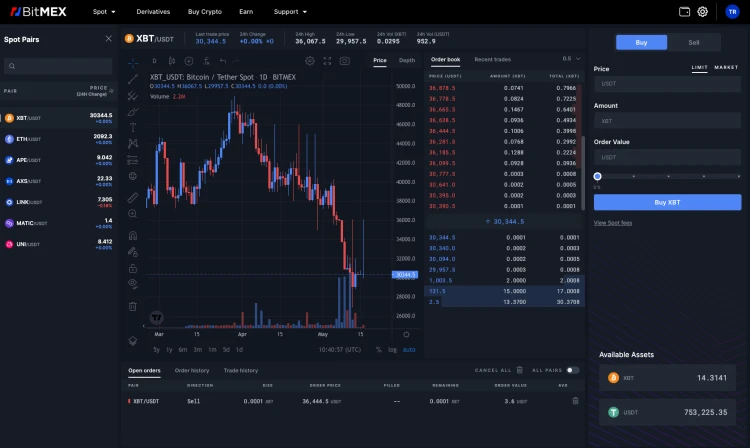
Task: Delete the XBT/USDT open order
Action: coord(575,401)
